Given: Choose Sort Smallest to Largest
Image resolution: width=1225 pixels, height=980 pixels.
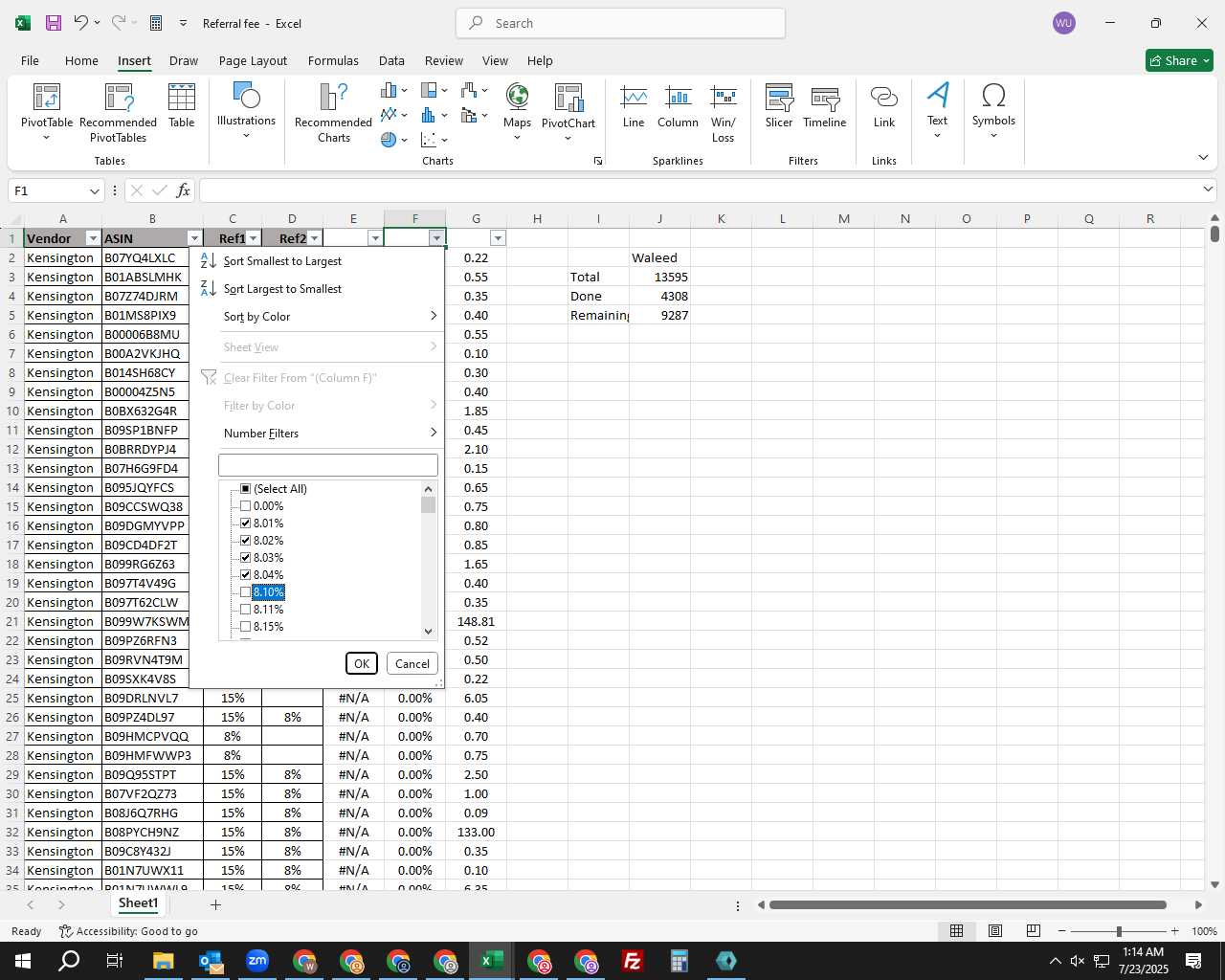Looking at the screenshot, I should tap(317, 261).
